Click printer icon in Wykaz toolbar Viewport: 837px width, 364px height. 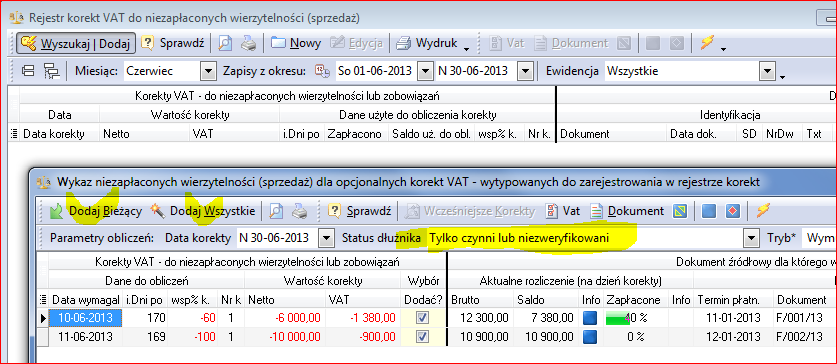(299, 211)
